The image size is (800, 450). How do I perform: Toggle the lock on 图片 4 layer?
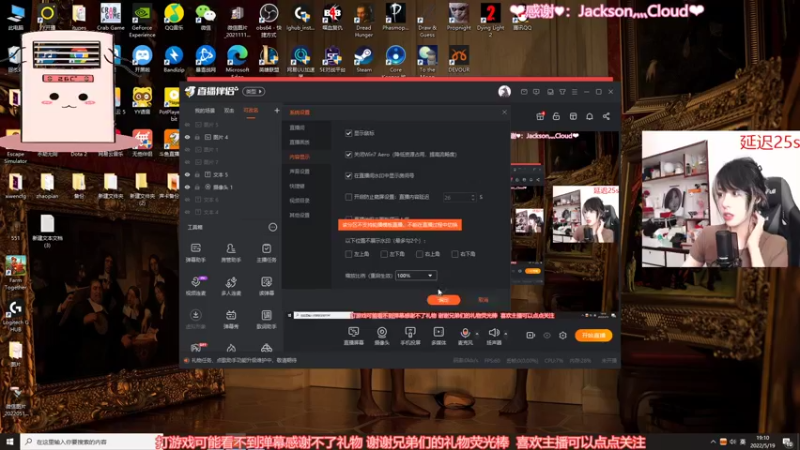pyautogui.click(x=197, y=137)
